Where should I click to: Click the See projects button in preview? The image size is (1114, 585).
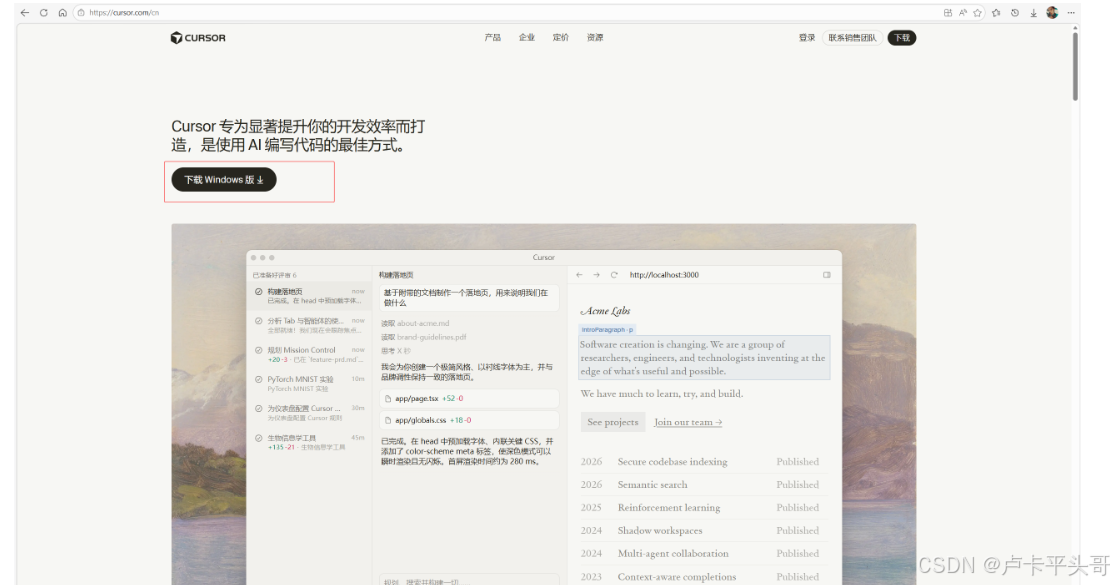612,422
